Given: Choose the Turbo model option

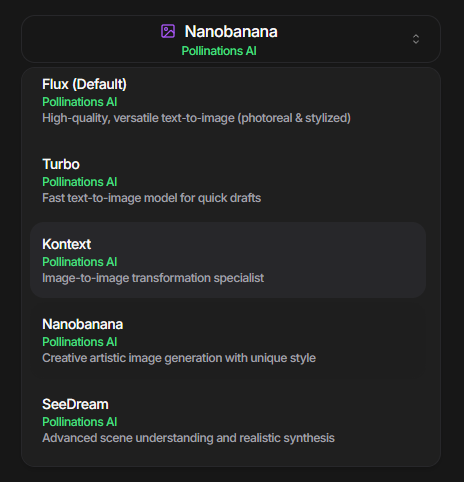Looking at the screenshot, I should point(228,181).
